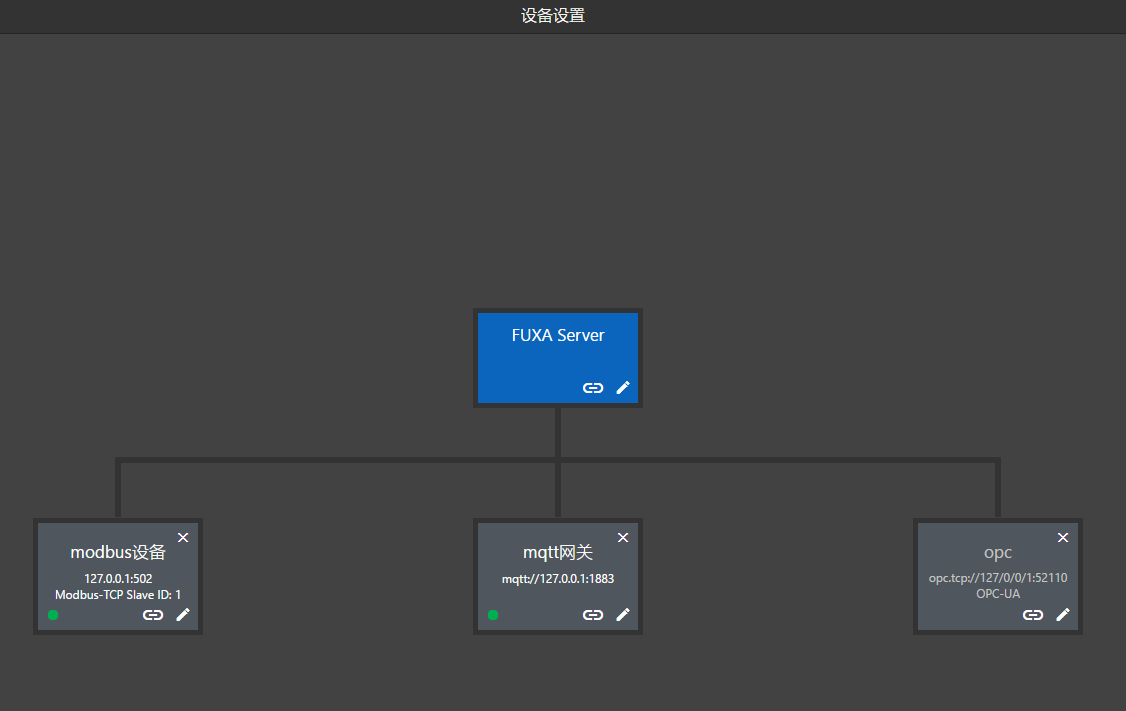This screenshot has width=1126, height=711.
Task: Open link icon on FUXA Server card
Action: (x=592, y=388)
